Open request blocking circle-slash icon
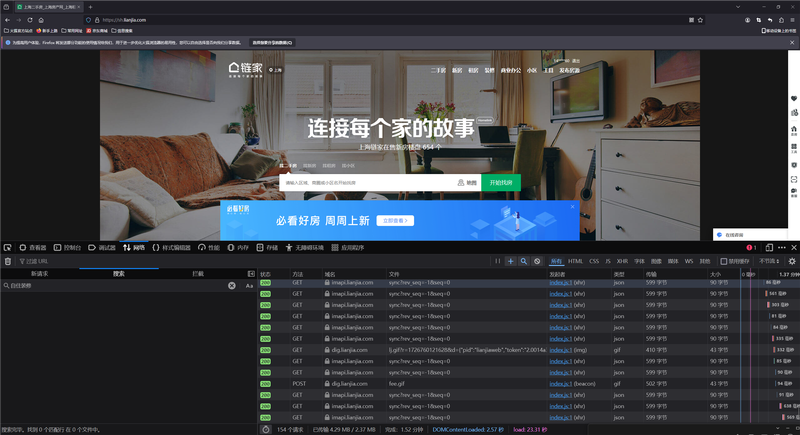The width and height of the screenshot is (800, 435). 537,261
